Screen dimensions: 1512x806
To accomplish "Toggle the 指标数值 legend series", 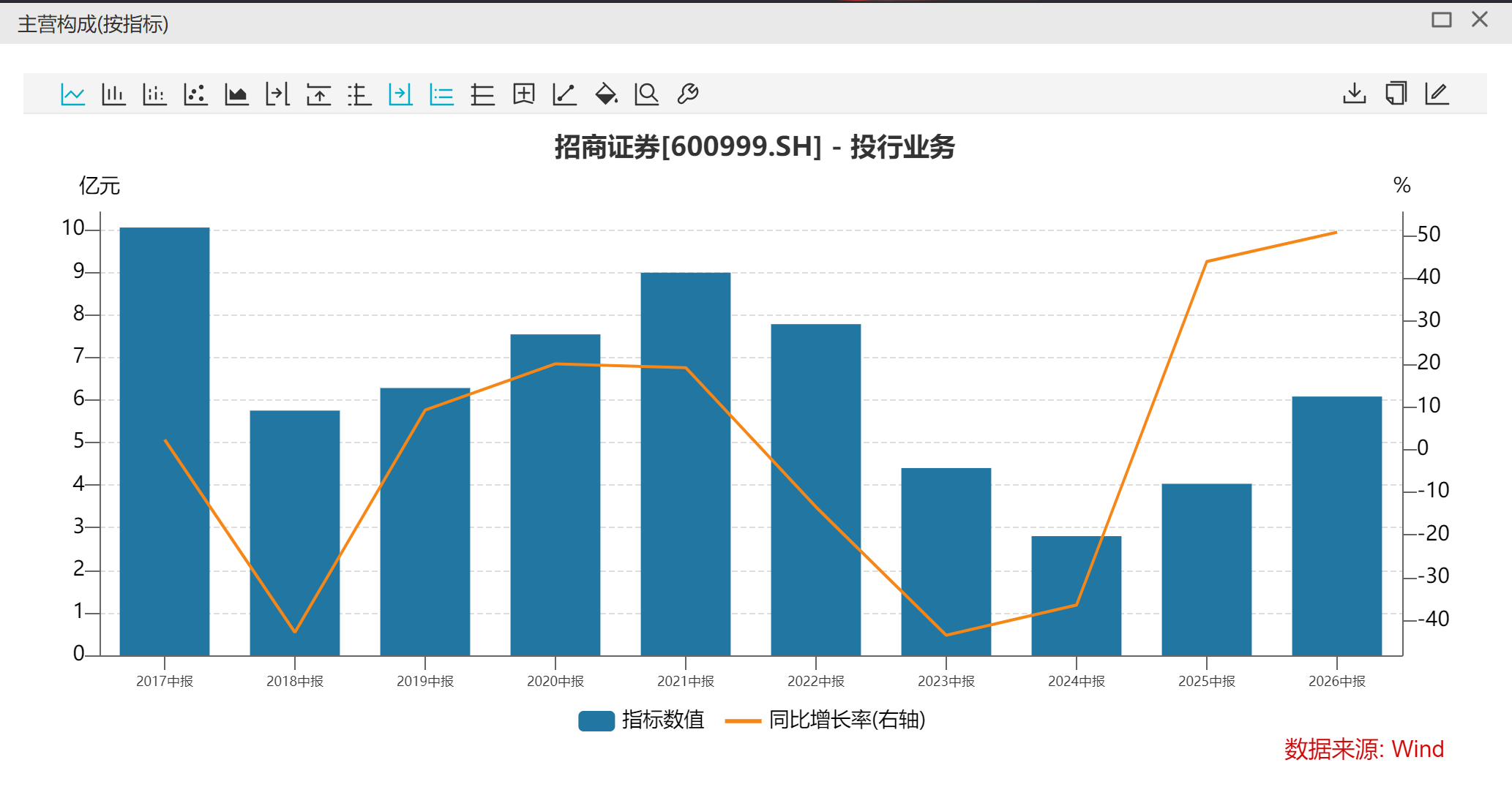I will [x=641, y=720].
